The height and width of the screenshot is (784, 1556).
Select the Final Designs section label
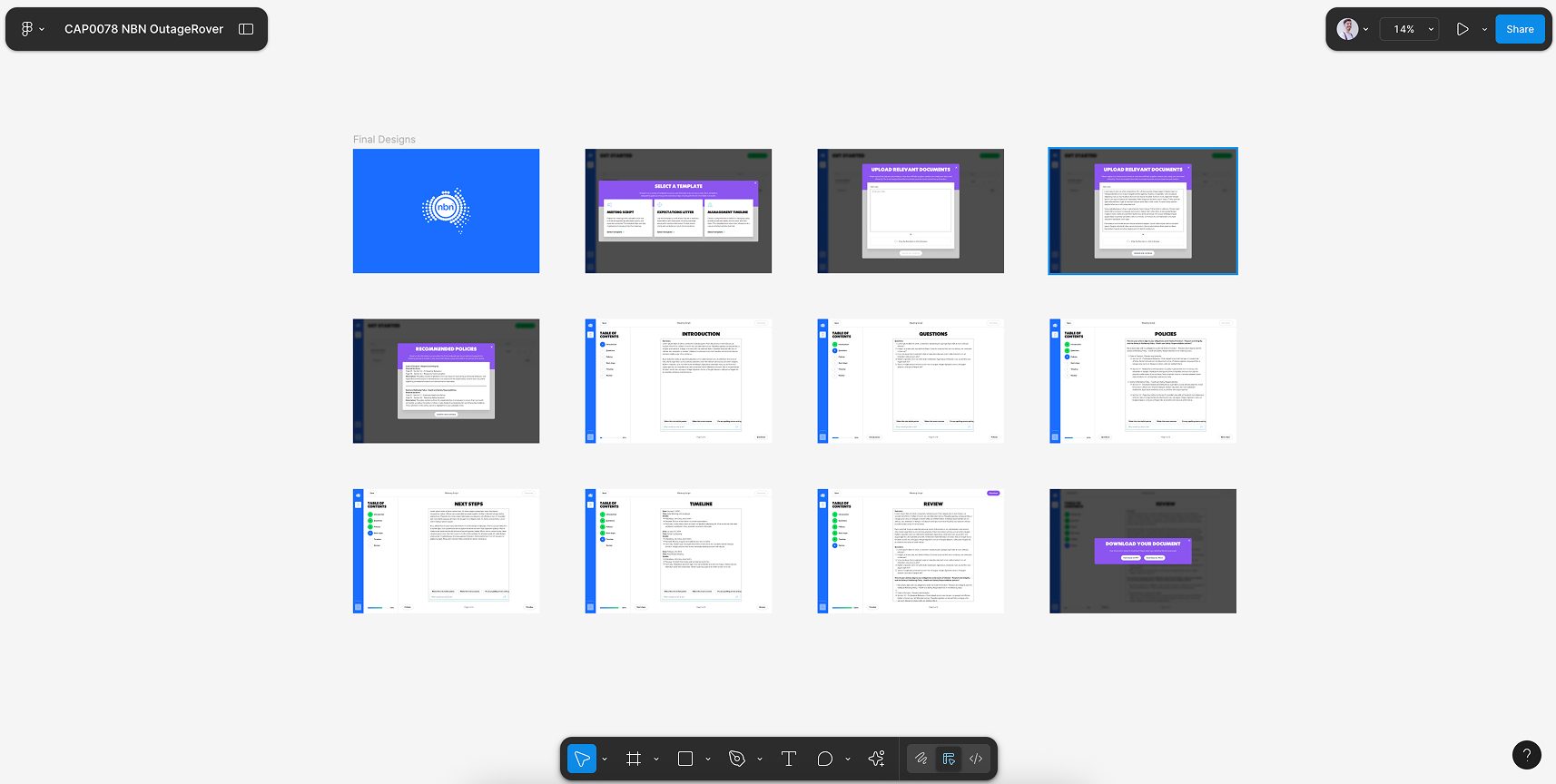pyautogui.click(x=384, y=139)
